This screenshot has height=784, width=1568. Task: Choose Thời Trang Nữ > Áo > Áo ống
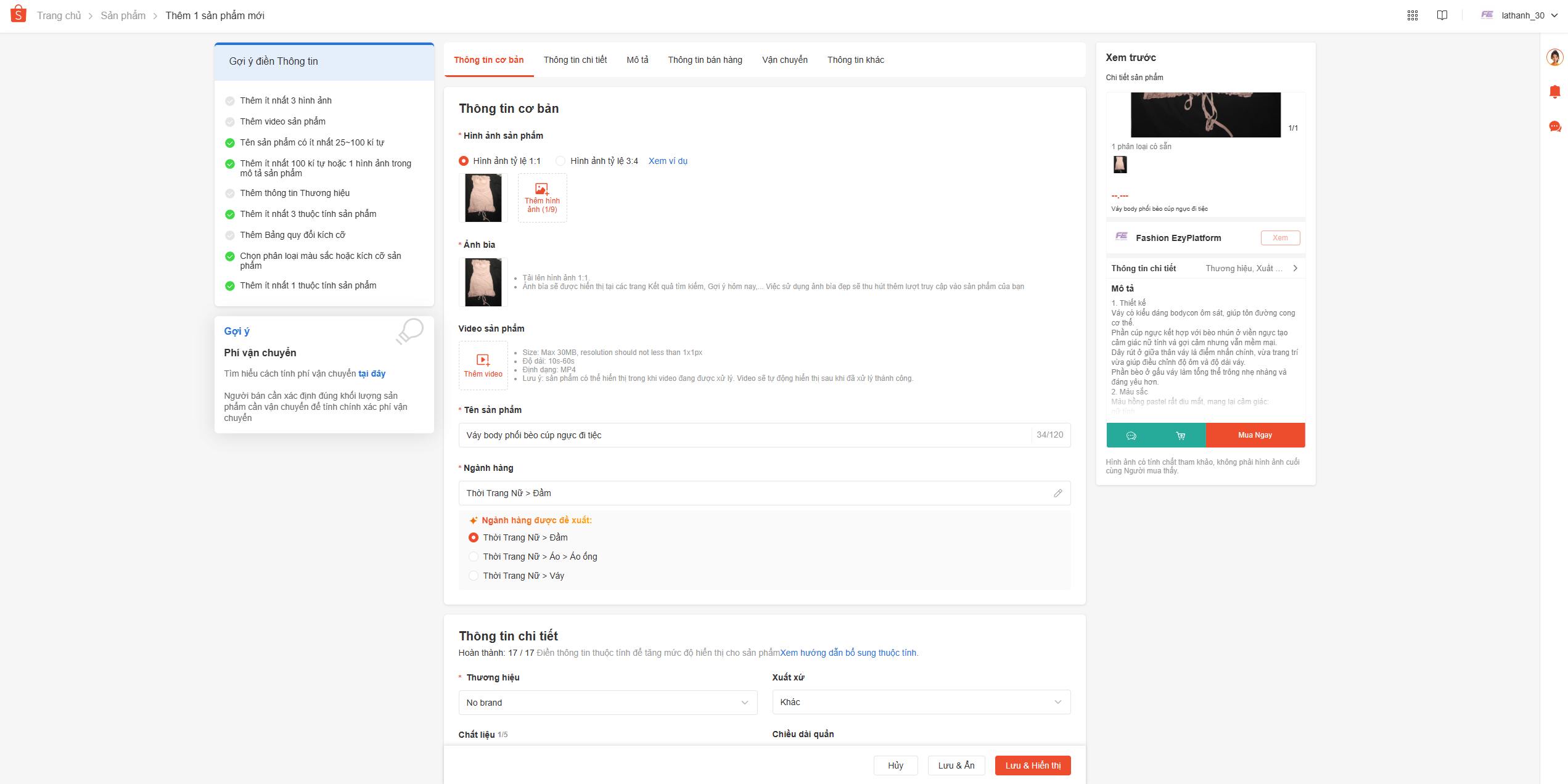pyautogui.click(x=474, y=557)
